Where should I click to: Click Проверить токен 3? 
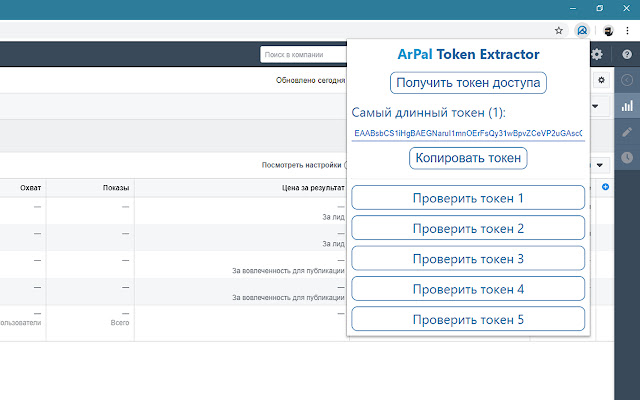tap(468, 258)
